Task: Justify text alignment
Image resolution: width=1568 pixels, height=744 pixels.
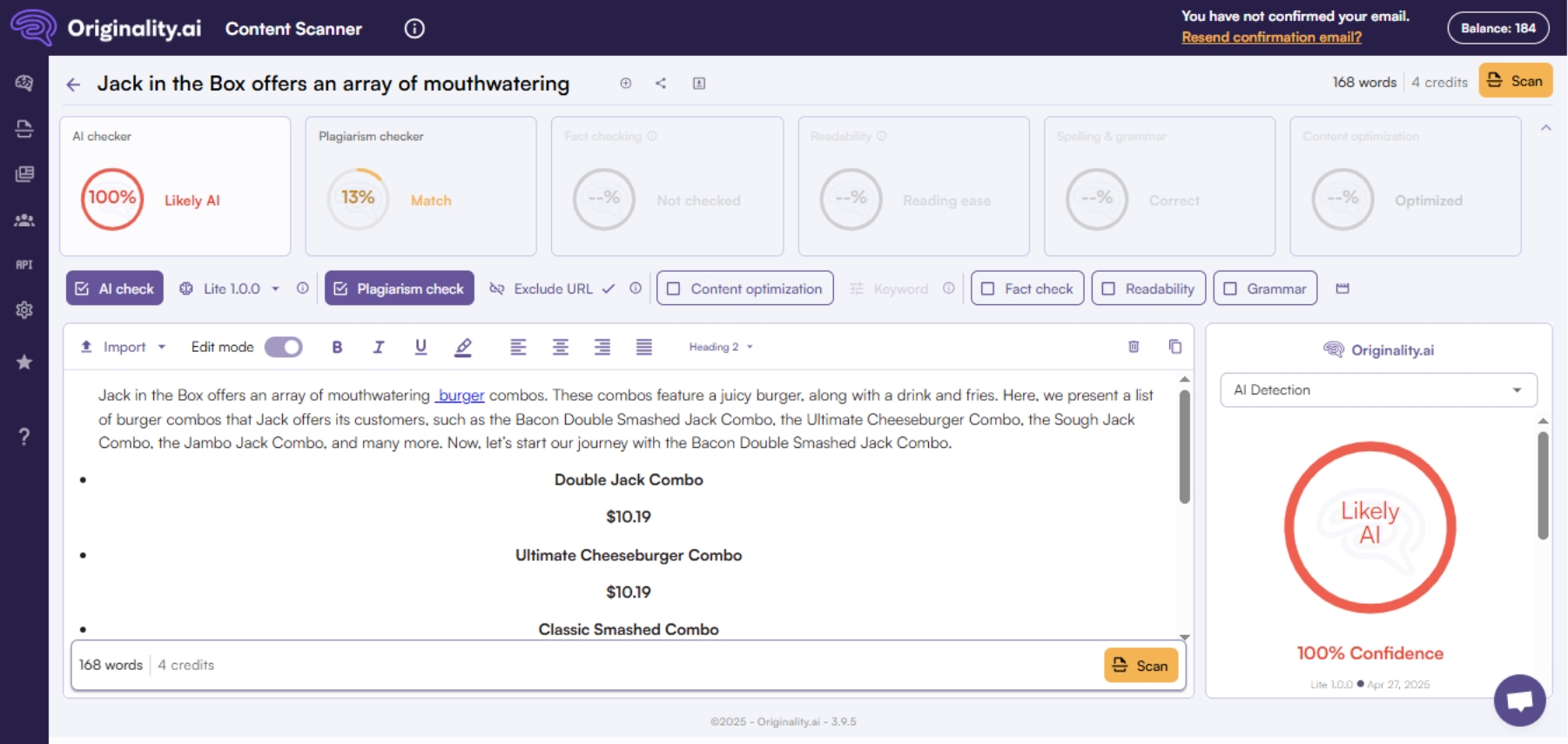Action: tap(644, 347)
